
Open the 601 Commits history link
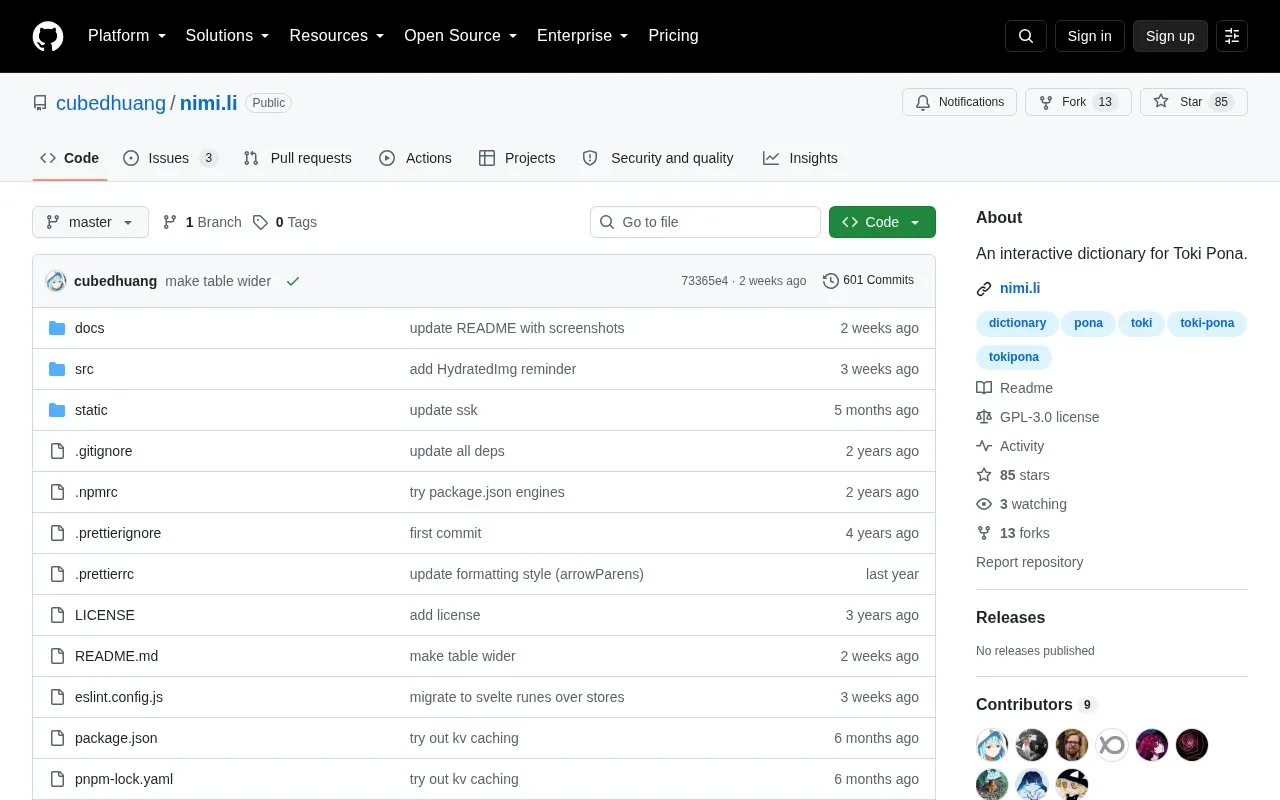tap(868, 281)
